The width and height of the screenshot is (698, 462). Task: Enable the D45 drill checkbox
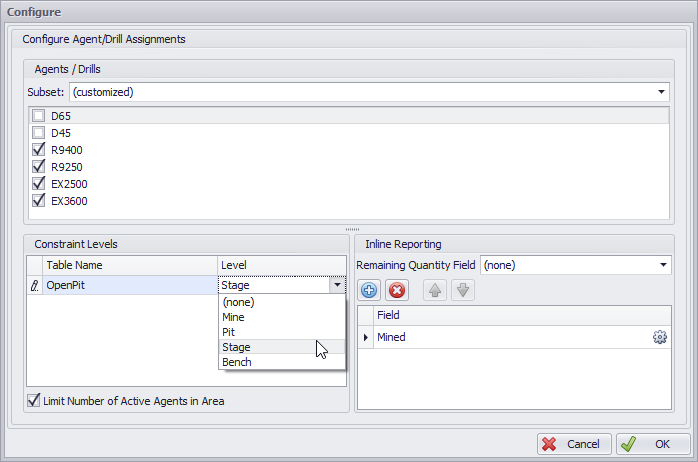point(38,133)
